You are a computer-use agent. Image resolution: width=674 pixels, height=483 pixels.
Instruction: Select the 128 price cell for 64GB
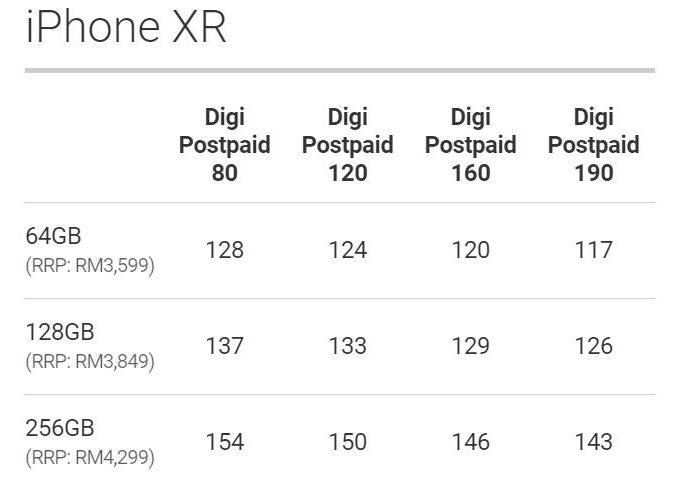tap(224, 250)
